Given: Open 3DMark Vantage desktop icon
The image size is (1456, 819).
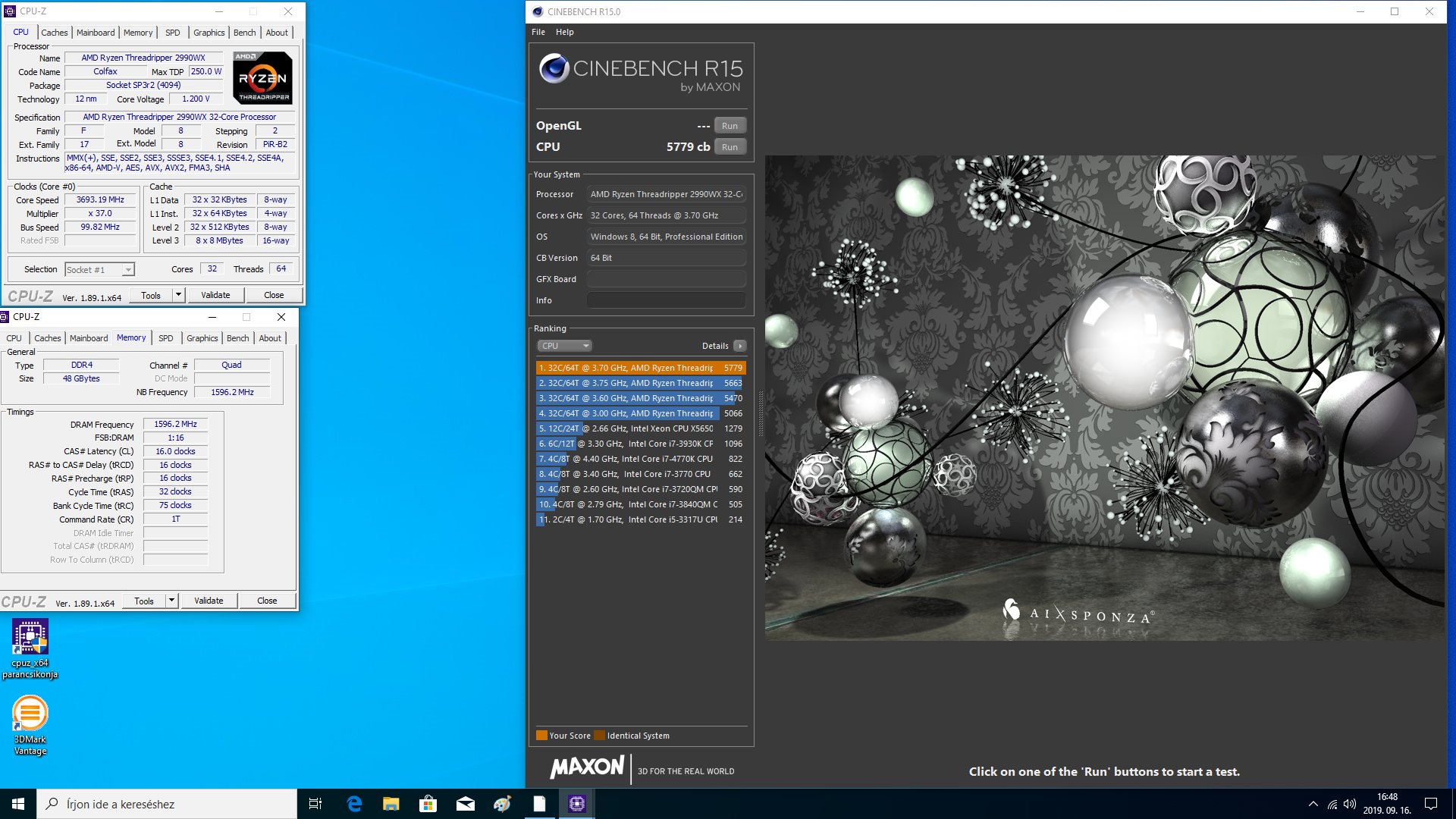Looking at the screenshot, I should (30, 726).
